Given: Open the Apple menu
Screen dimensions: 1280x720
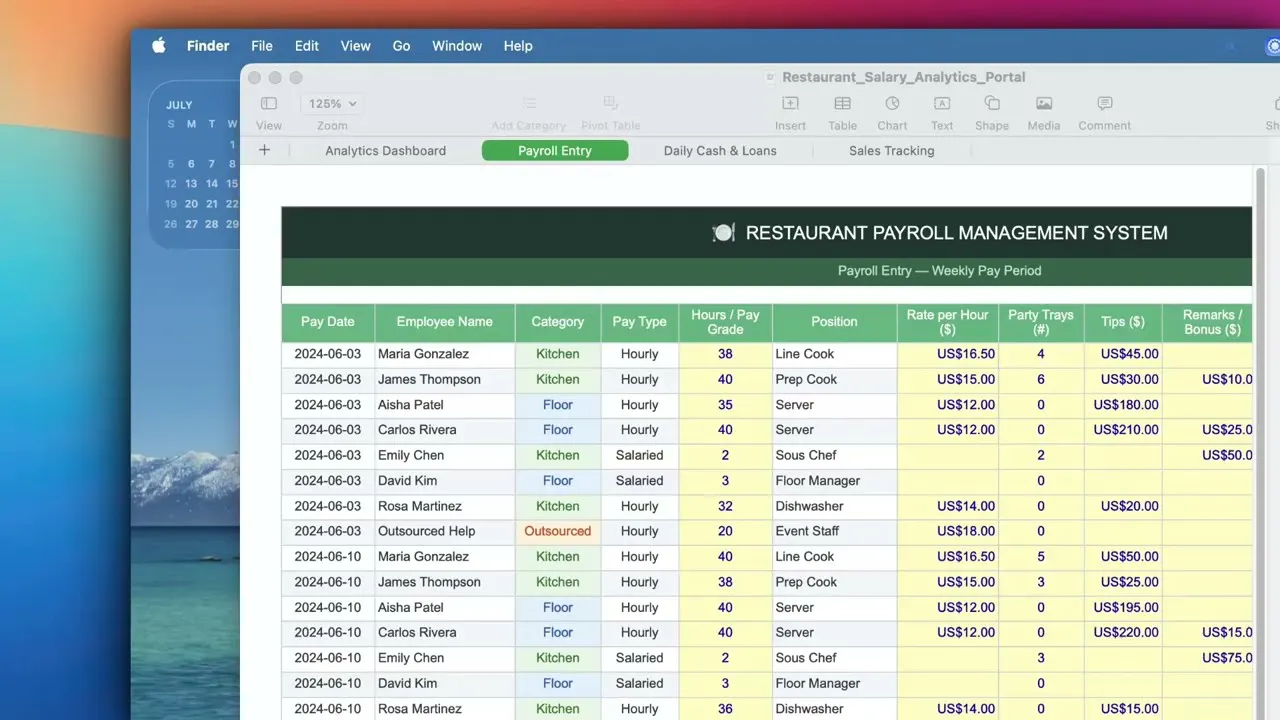Looking at the screenshot, I should [x=158, y=46].
